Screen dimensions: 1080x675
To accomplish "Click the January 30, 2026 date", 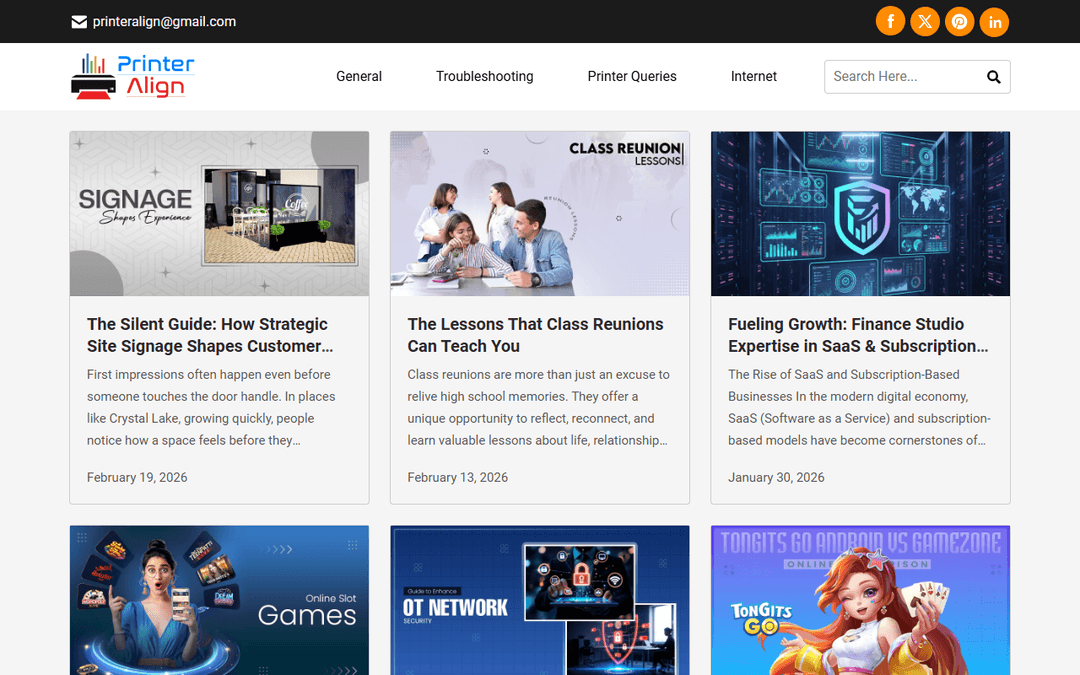I will 776,477.
